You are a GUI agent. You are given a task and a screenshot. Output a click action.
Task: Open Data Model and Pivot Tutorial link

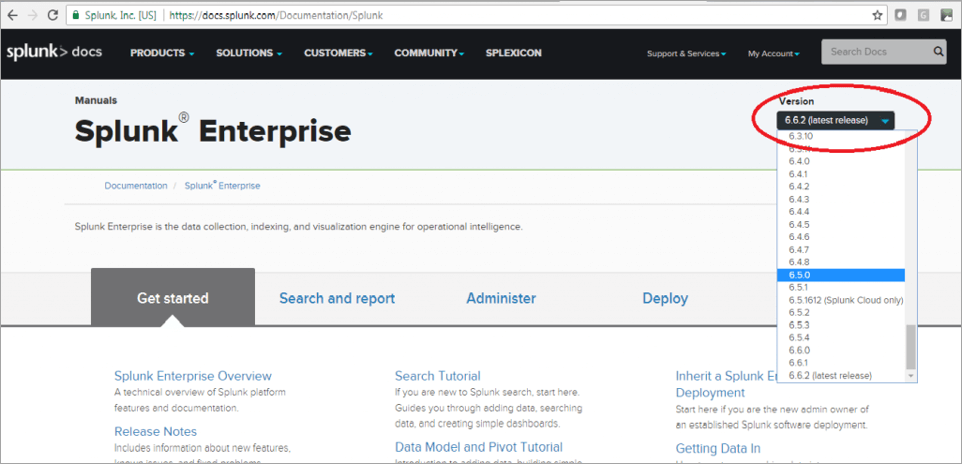479,447
